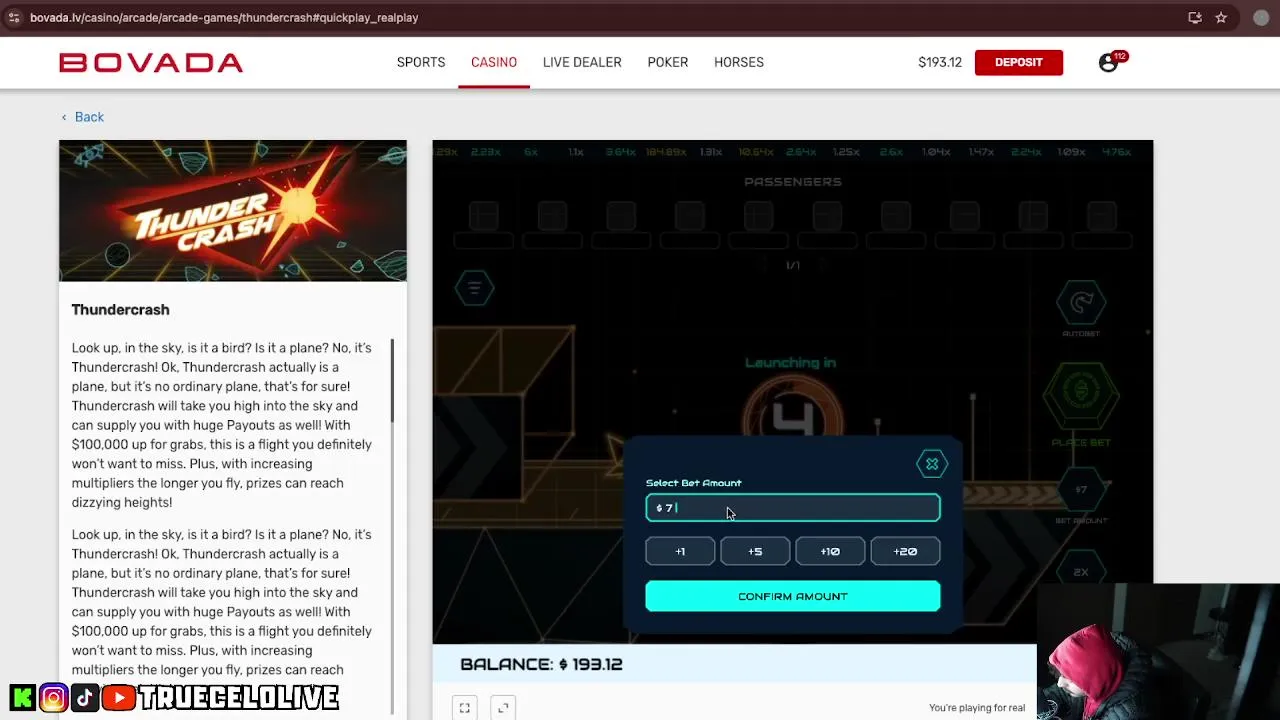Click the 2x bet multiplier button
This screenshot has width=1280, height=720.
pyautogui.click(x=1081, y=571)
